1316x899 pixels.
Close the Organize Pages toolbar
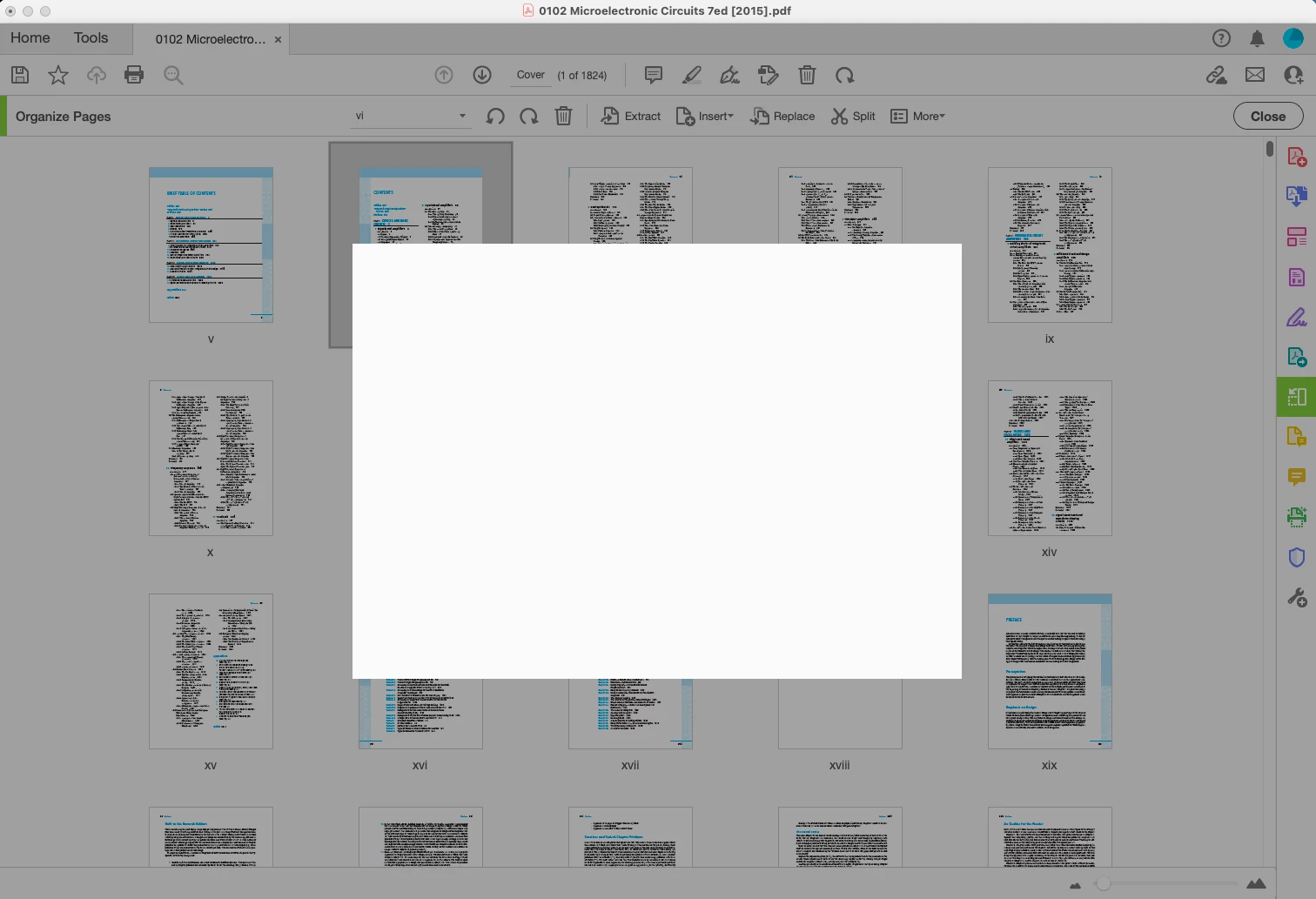(1268, 116)
